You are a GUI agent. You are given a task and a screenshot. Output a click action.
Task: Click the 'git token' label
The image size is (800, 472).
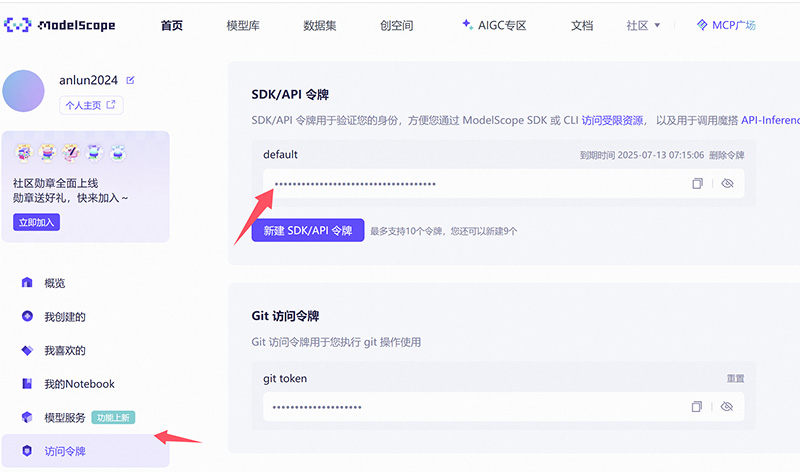(285, 379)
